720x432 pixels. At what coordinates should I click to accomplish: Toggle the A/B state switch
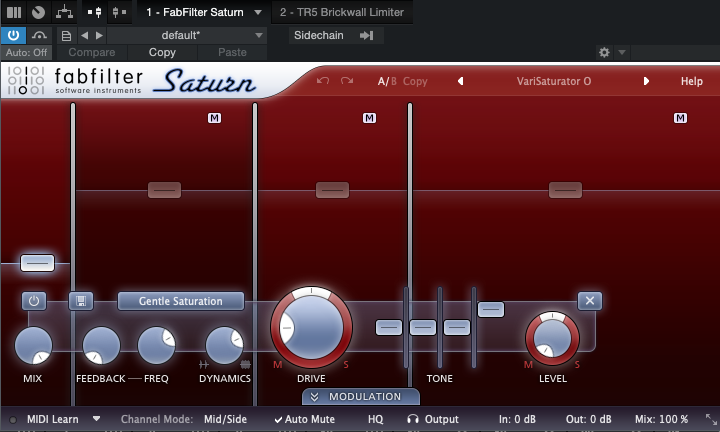click(x=387, y=81)
